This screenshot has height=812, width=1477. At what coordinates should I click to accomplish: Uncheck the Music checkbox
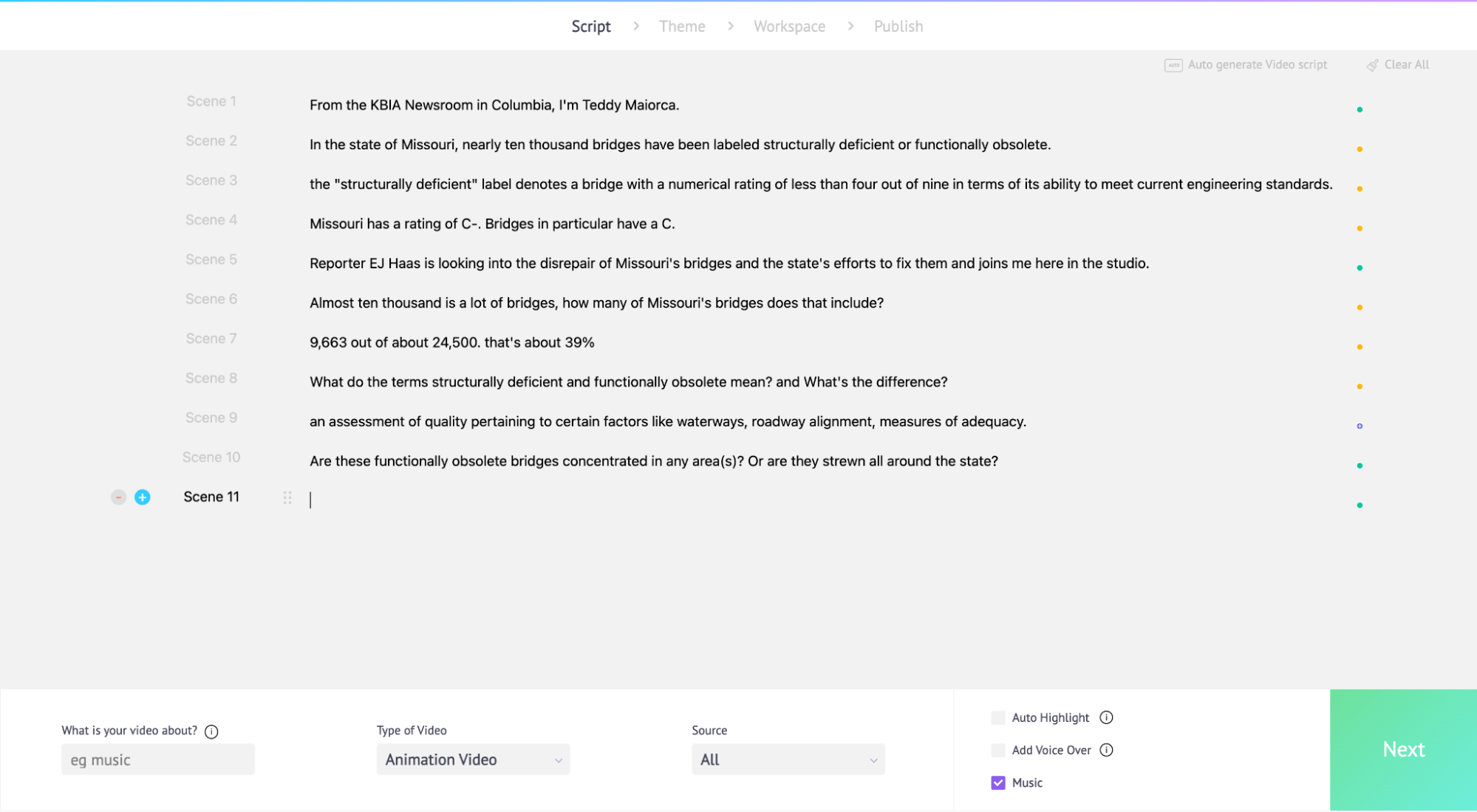click(998, 782)
